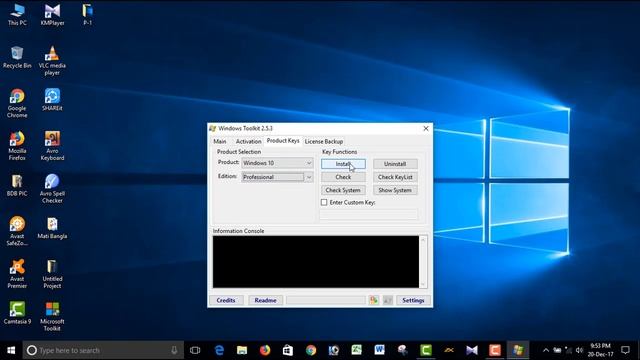
Task: Open Firefox from the taskbar
Action: tap(265, 350)
